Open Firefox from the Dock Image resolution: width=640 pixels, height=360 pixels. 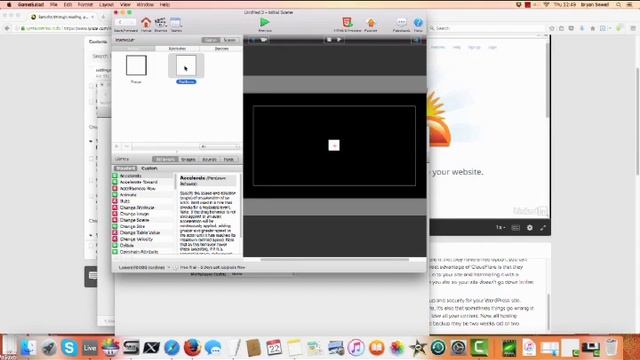point(192,348)
